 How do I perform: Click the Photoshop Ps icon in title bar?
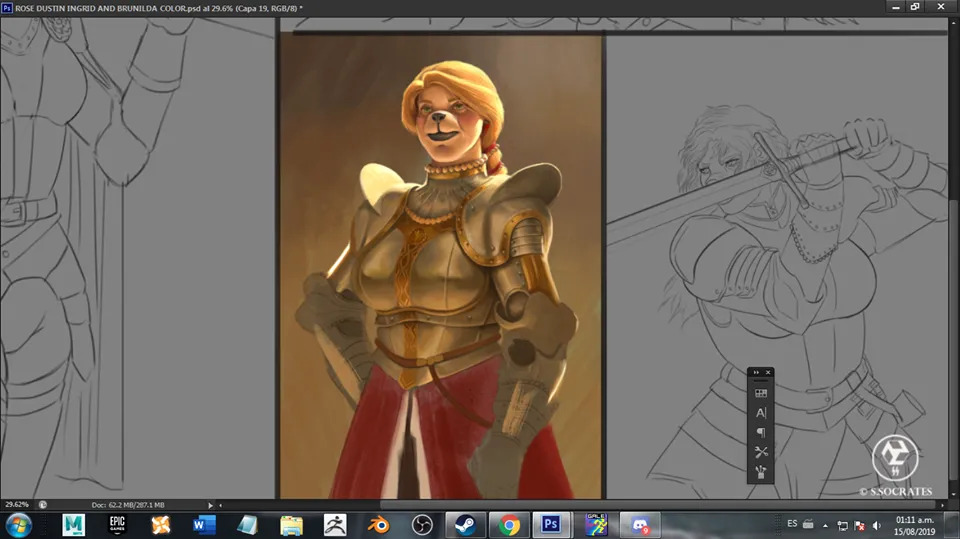click(7, 8)
